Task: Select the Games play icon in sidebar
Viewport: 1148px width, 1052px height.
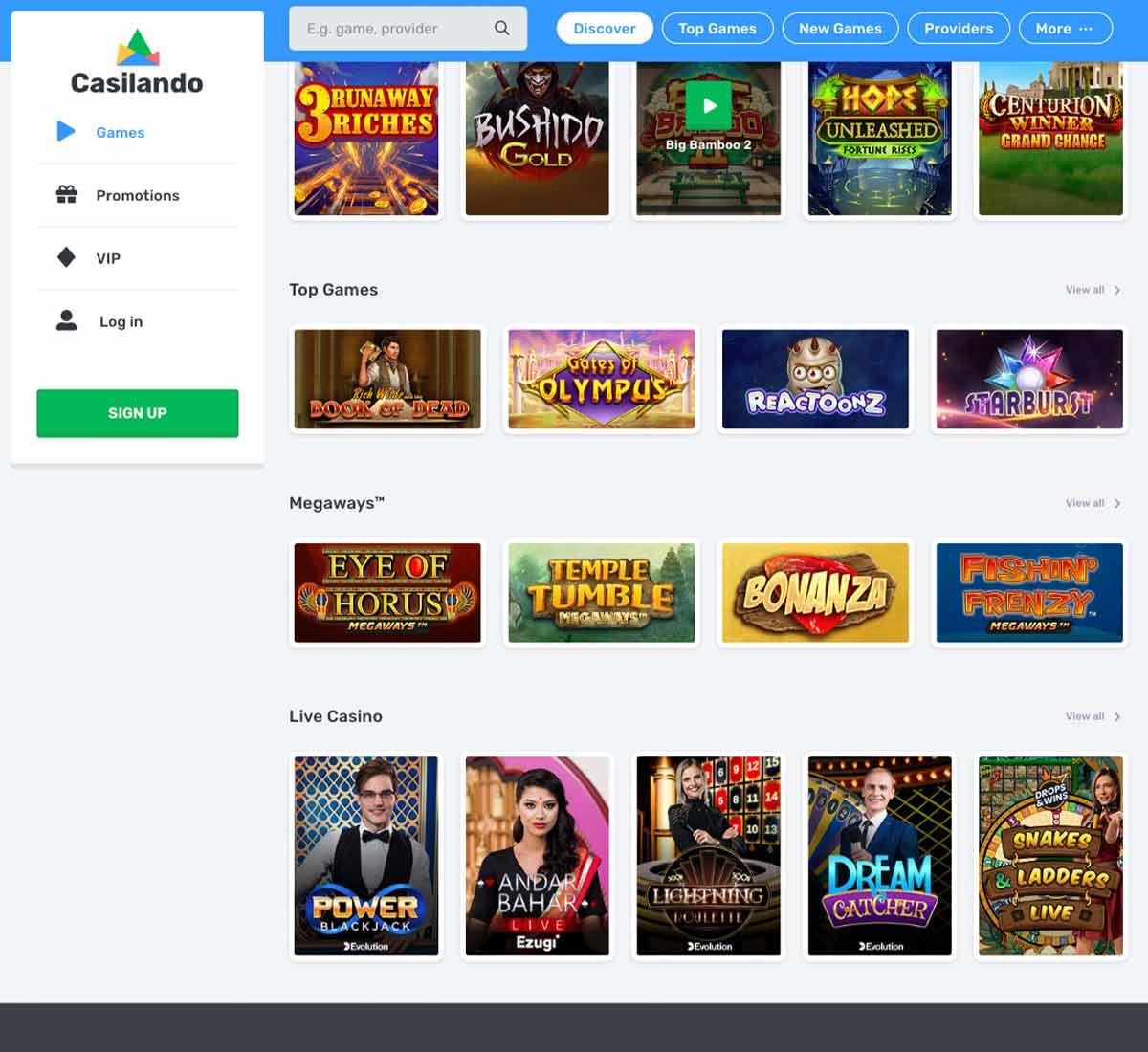Action: (x=65, y=132)
